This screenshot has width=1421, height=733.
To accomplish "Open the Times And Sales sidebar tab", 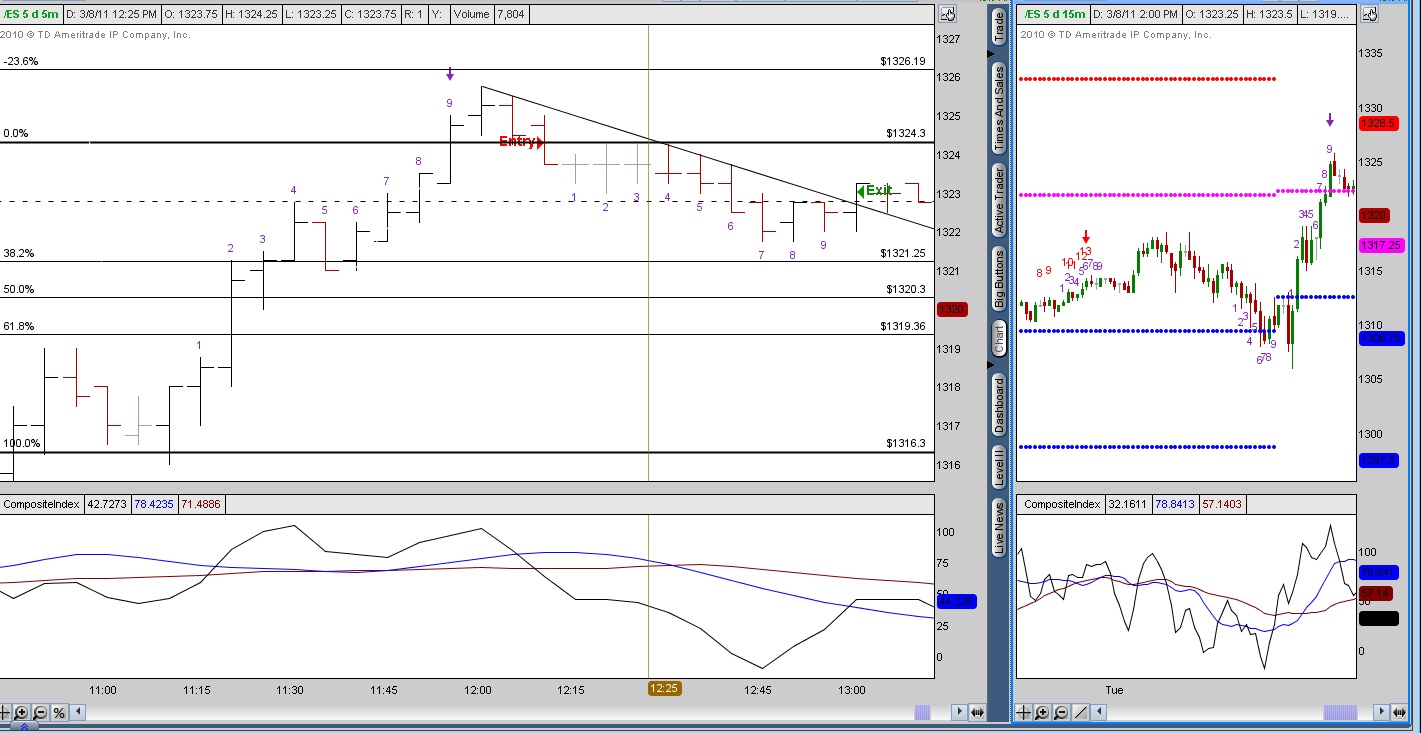I will pos(999,108).
